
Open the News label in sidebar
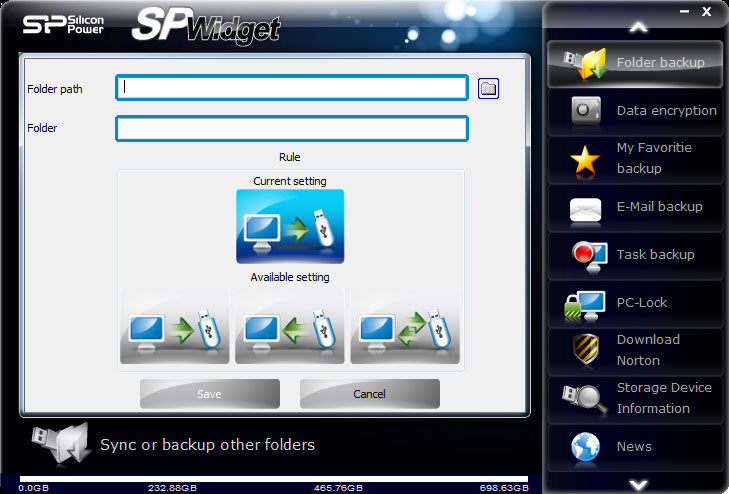coord(634,447)
